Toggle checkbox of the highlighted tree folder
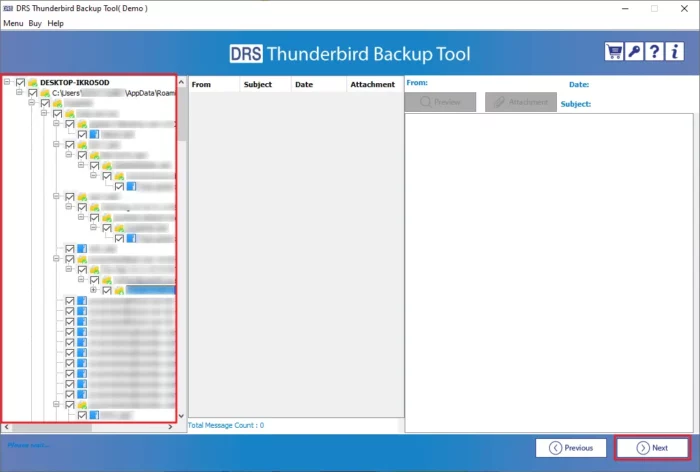 107,290
